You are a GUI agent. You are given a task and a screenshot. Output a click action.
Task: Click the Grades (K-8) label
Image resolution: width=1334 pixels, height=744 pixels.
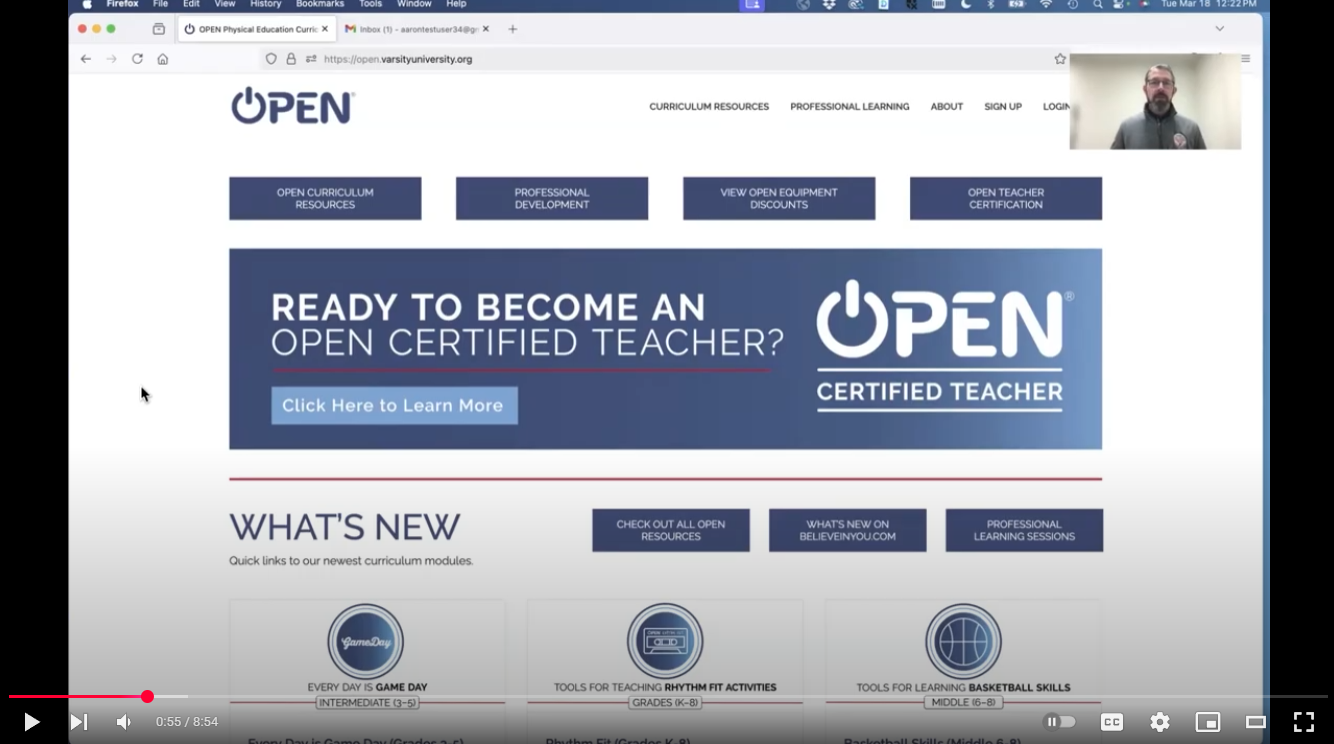point(665,703)
